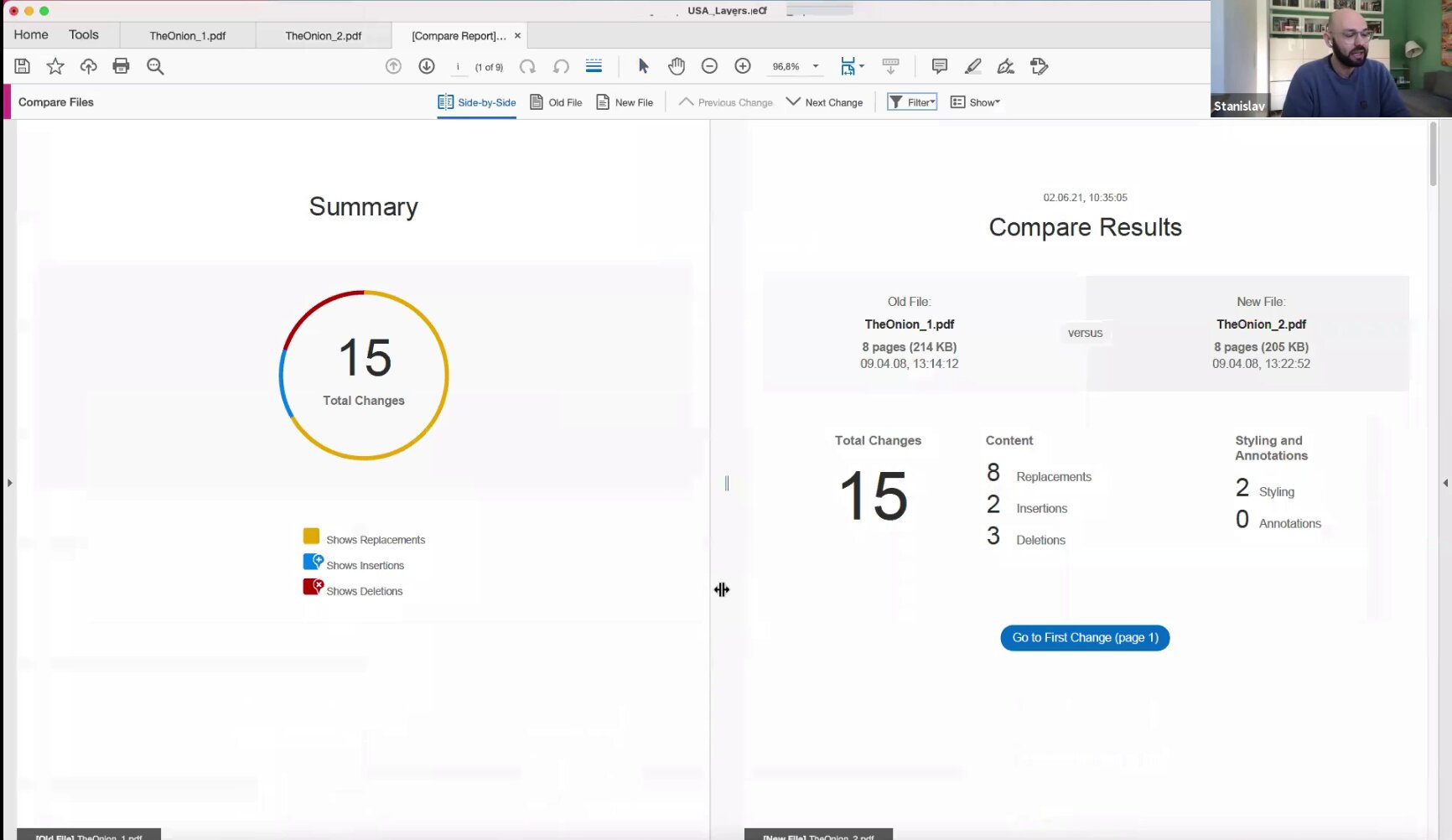Click the vertical scrollbar on the right
Viewport: 1452px width, 840px height.
(x=1434, y=153)
